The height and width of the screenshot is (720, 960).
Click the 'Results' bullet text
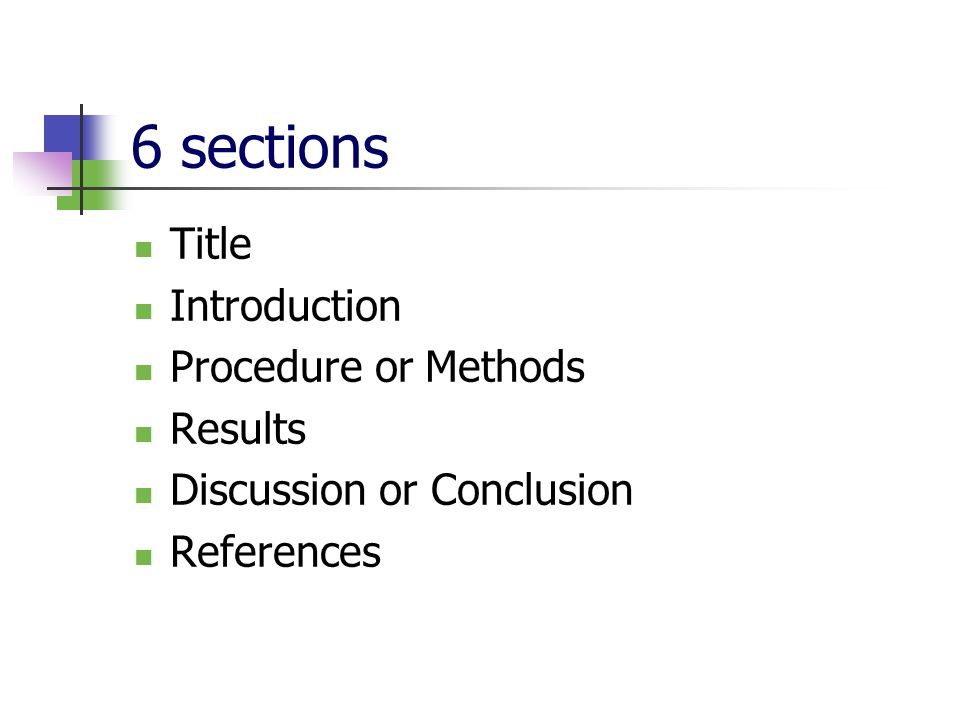tap(238, 429)
